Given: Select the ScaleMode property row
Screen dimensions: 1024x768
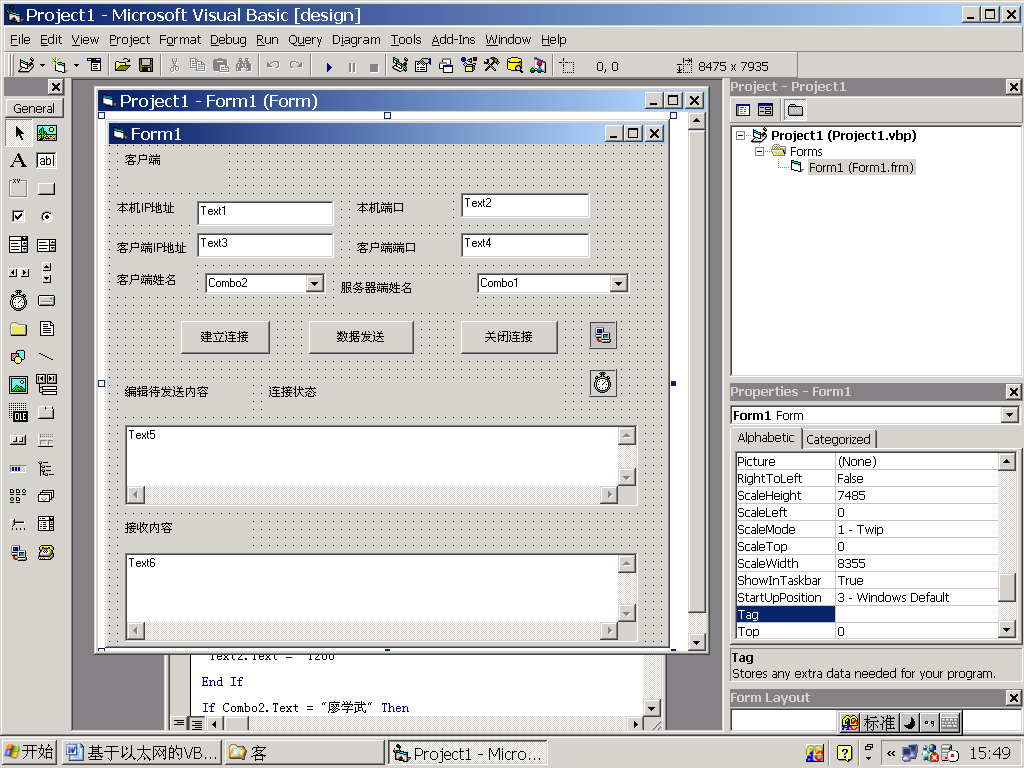Looking at the screenshot, I should [867, 529].
